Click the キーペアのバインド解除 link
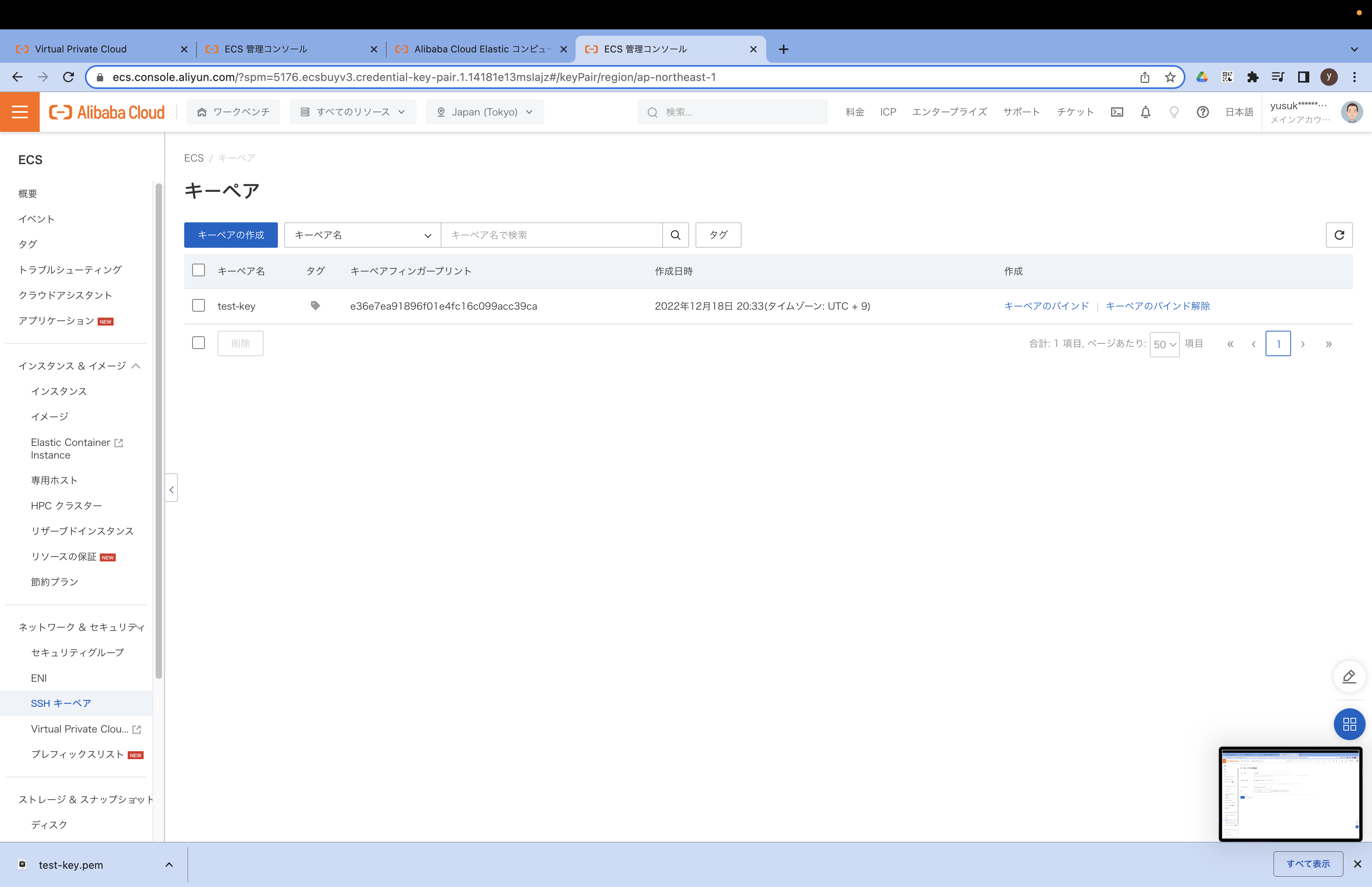 coord(1157,306)
